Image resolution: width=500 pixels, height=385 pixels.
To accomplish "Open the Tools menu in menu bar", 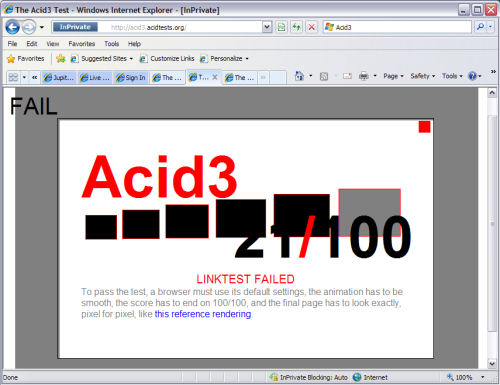I will pyautogui.click(x=111, y=44).
